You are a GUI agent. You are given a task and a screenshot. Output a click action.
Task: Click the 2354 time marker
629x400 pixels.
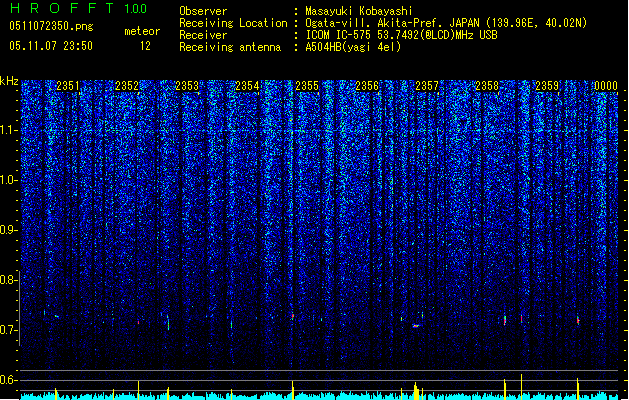click(x=247, y=86)
